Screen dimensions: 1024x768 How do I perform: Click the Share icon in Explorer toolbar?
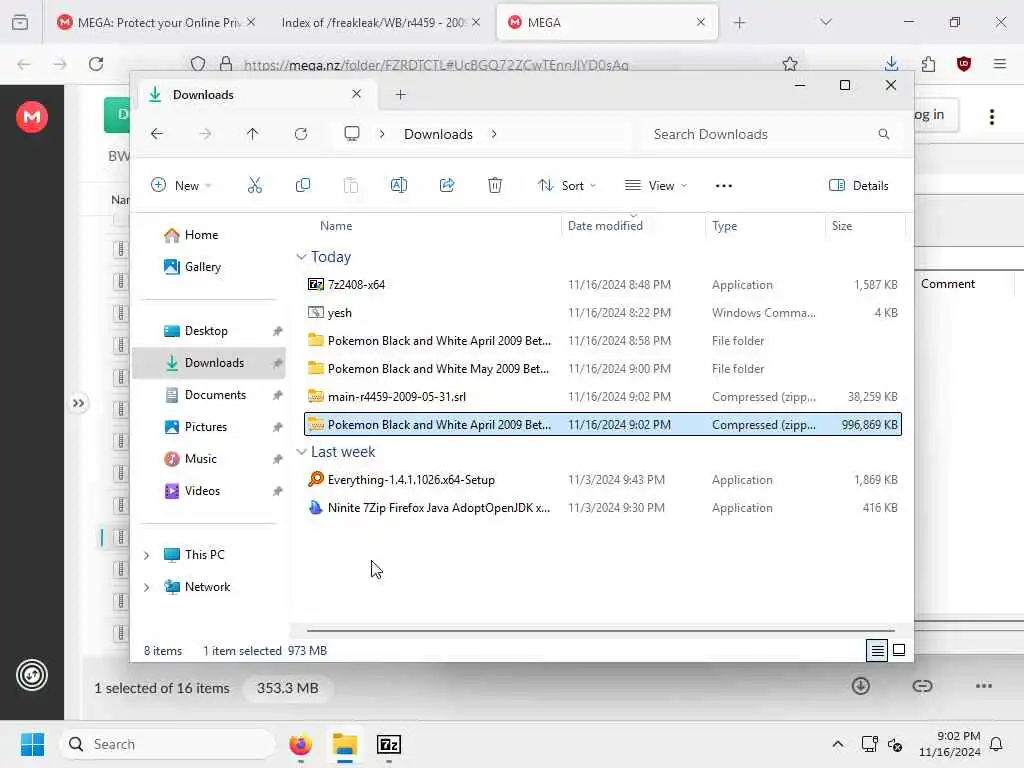pyautogui.click(x=447, y=185)
